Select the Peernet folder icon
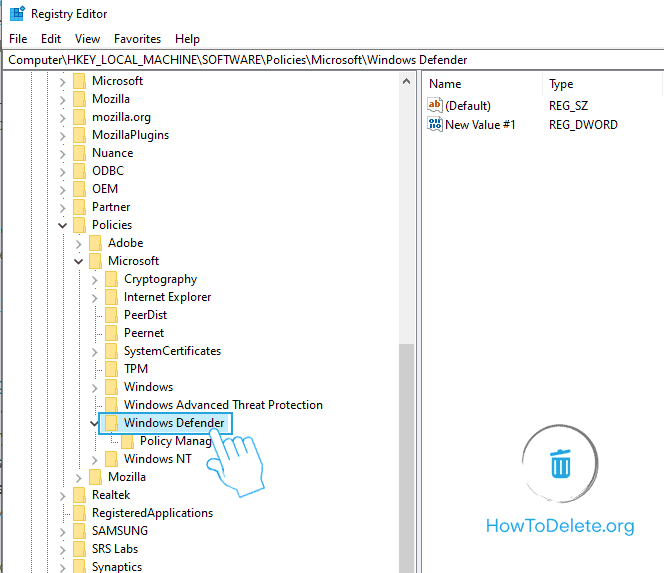Screen dimensions: 664x573 (112, 333)
